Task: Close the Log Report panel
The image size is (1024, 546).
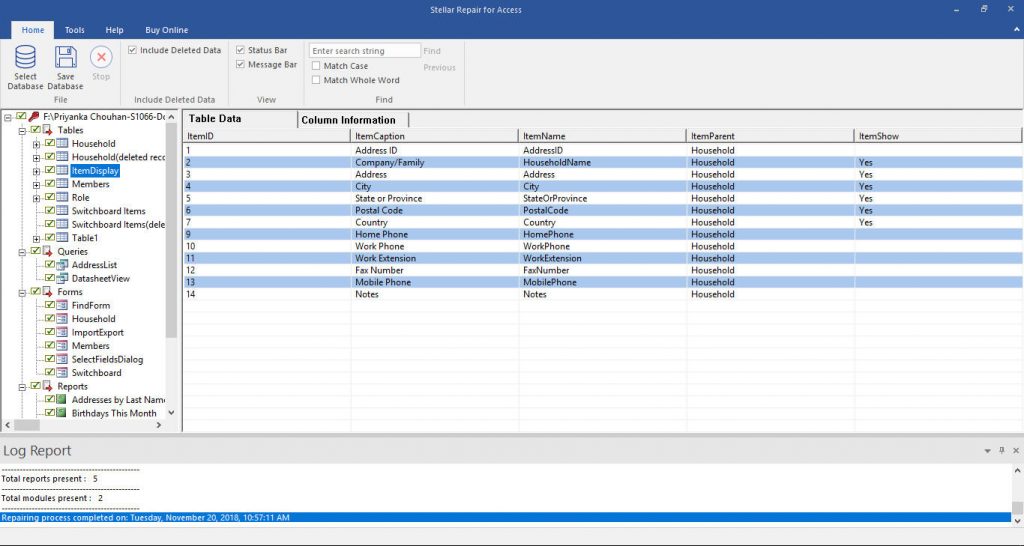Action: point(1016,451)
